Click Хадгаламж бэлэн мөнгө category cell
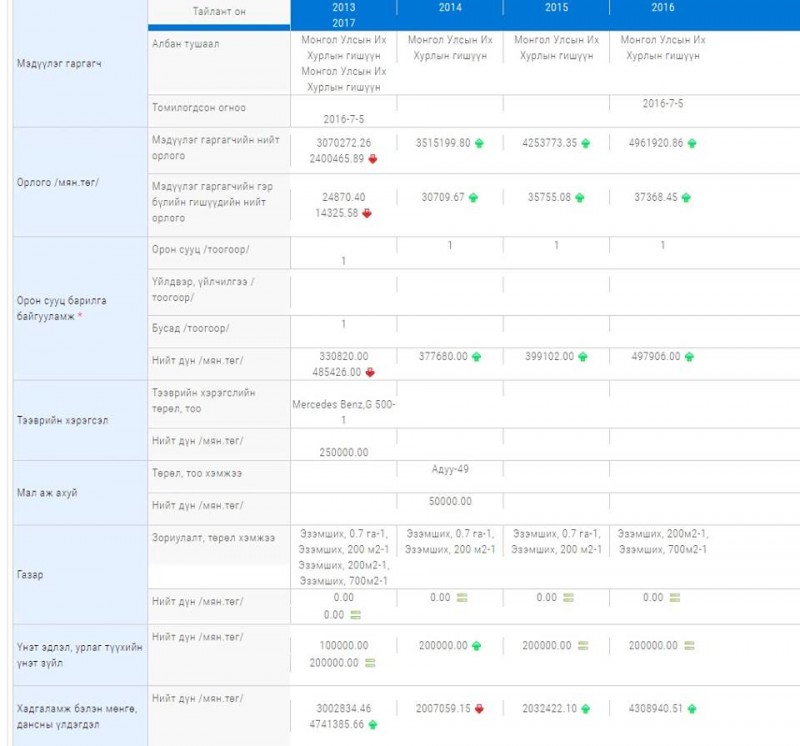This screenshot has height=746, width=800. click(x=80, y=716)
